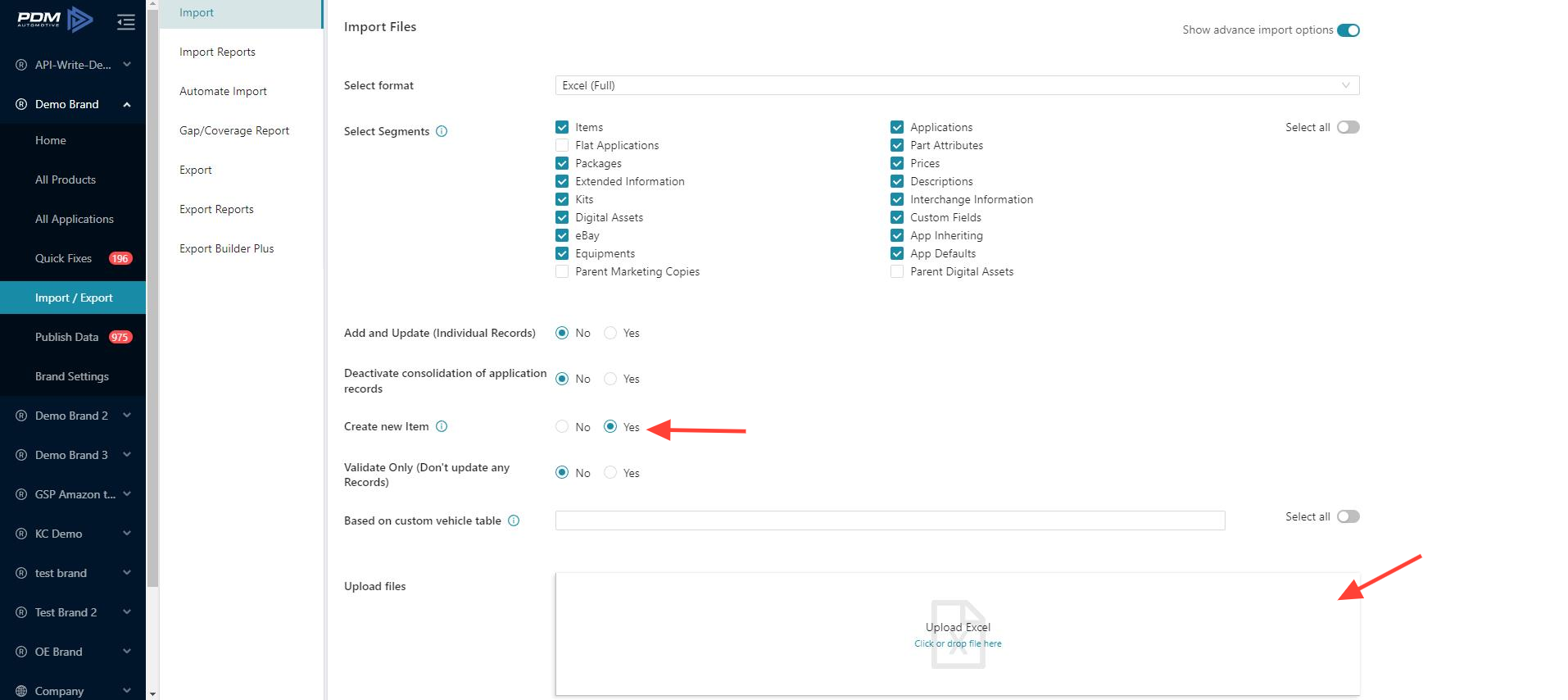The image size is (1568, 700).
Task: Uncheck the Packages checkbox
Action: (562, 163)
